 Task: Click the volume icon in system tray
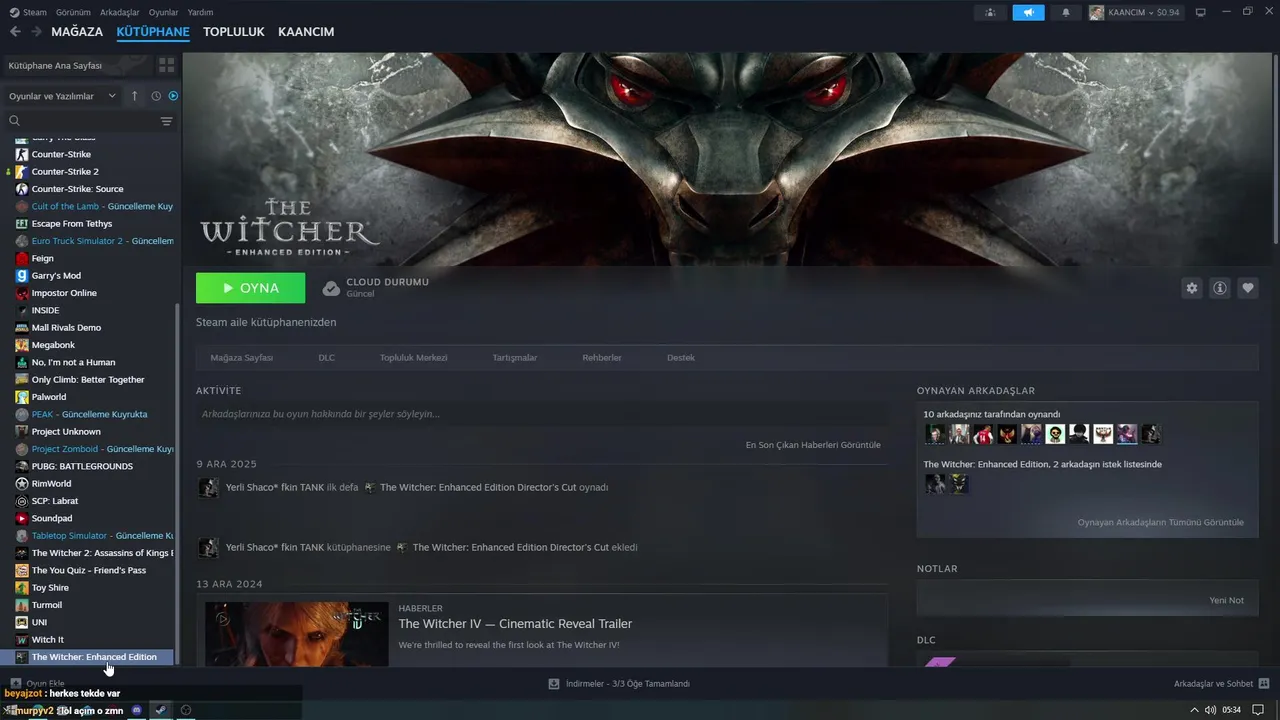coord(1210,710)
